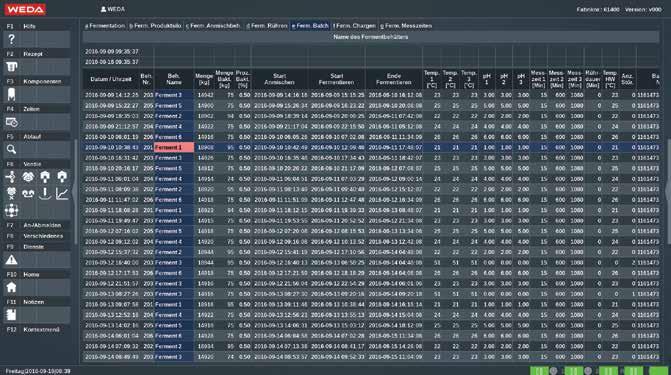Open the 'd Ferm. Rühren' tab
This screenshot has width=671, height=375.
click(x=267, y=26)
